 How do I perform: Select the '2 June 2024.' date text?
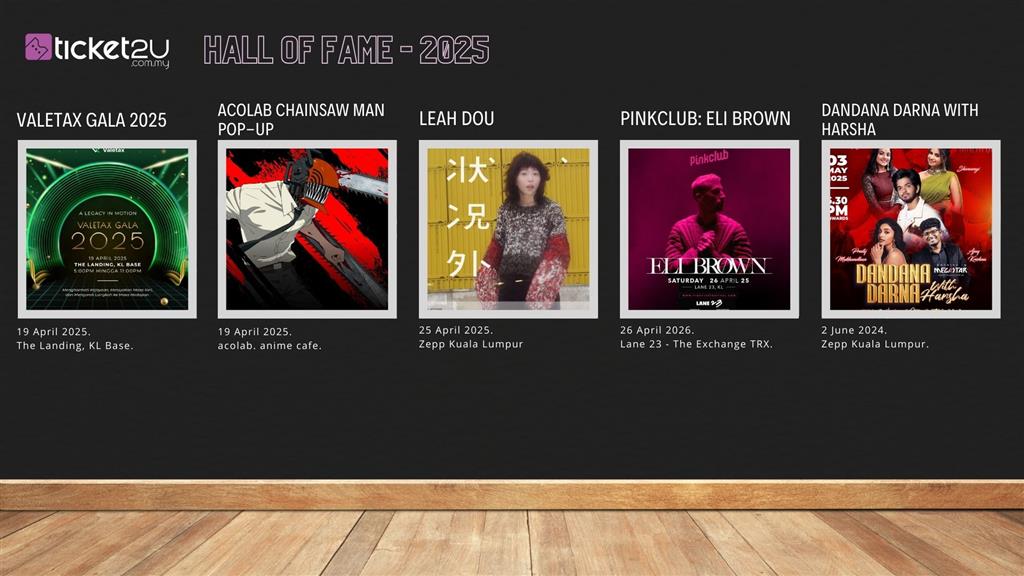click(854, 329)
